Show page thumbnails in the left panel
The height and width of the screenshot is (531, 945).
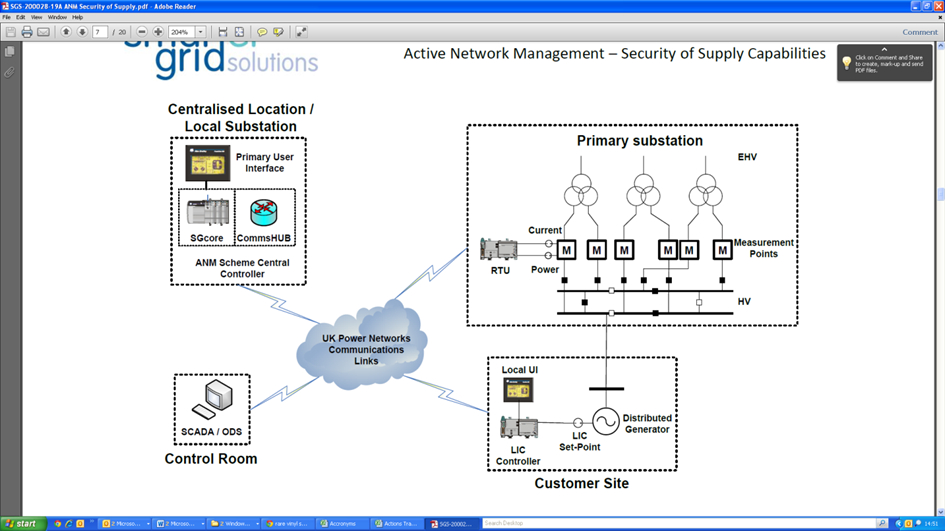click(9, 52)
